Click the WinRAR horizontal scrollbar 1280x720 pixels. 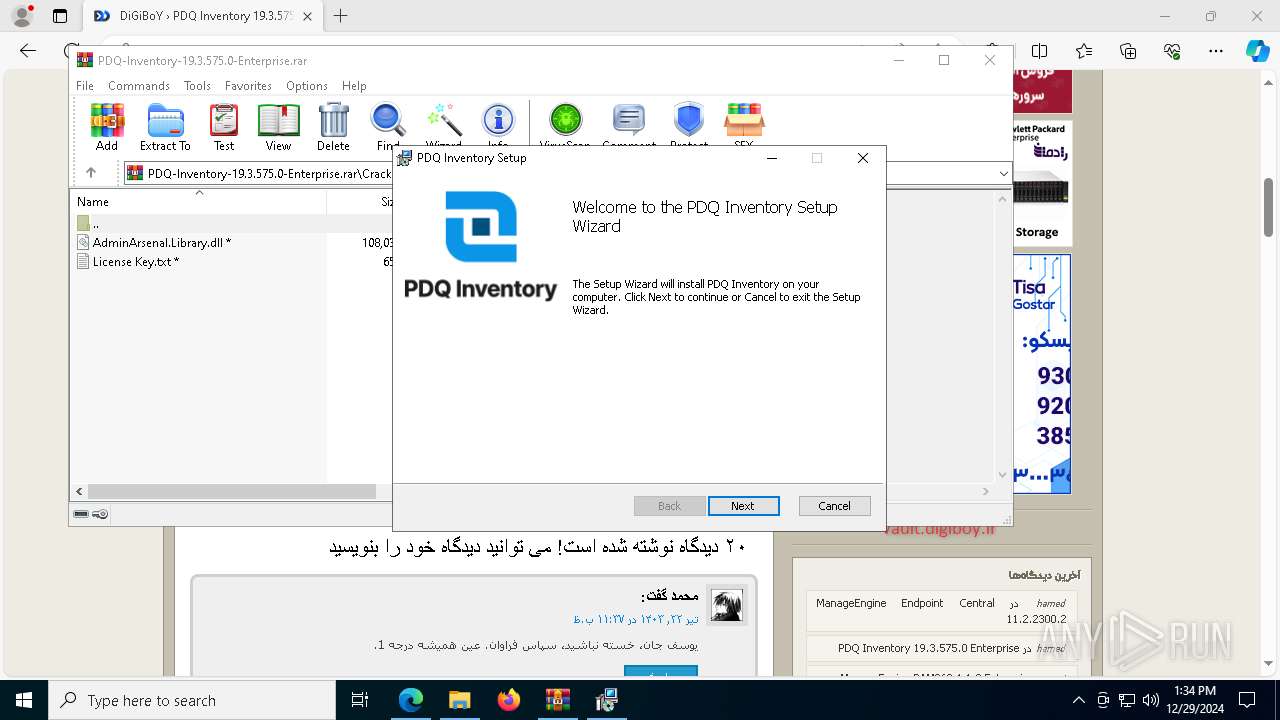(x=232, y=491)
